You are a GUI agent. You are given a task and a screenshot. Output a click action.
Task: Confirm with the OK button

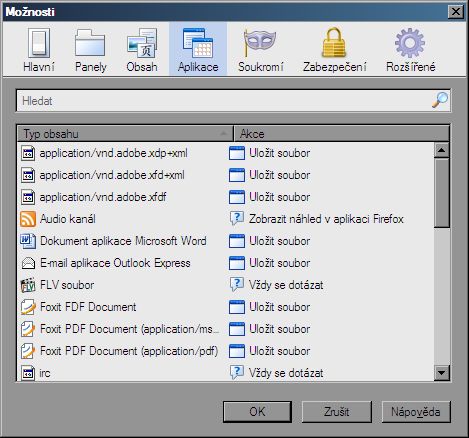[x=257, y=412]
